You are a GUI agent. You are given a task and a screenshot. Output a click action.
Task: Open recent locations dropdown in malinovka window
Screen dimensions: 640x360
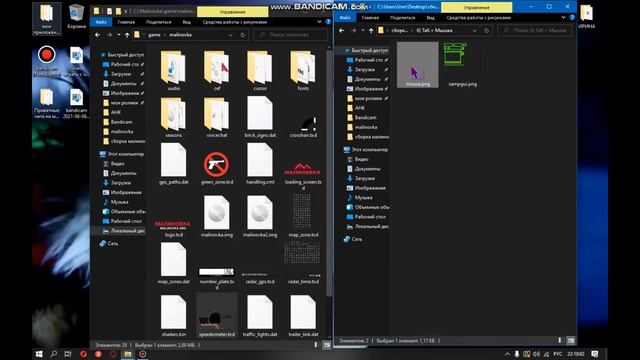(119, 35)
